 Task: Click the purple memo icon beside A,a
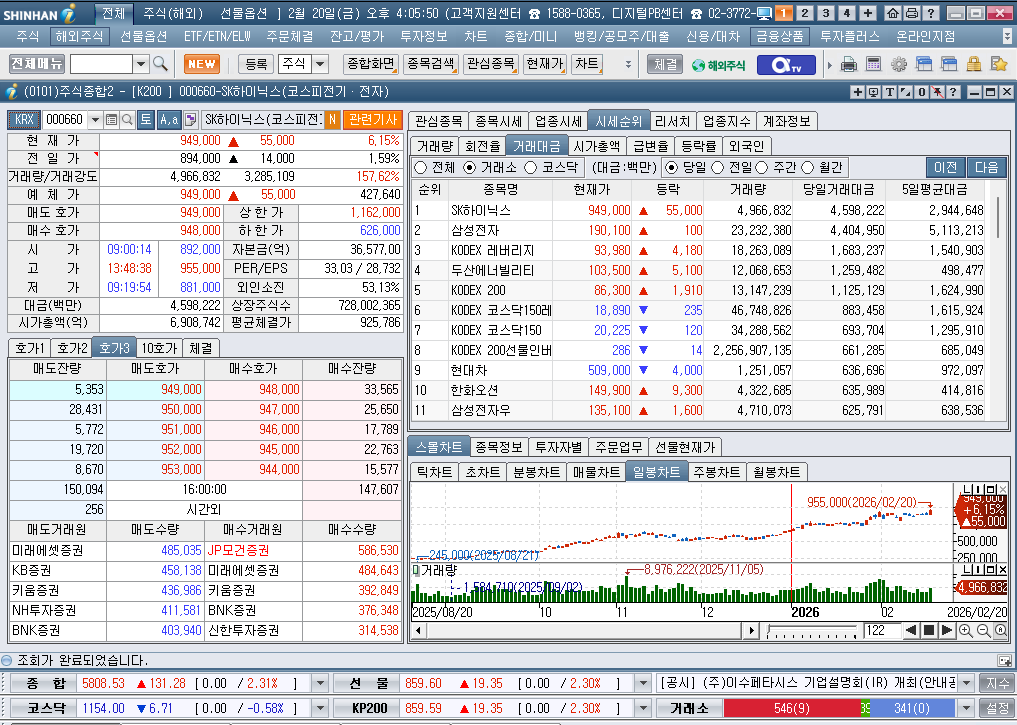(x=191, y=119)
